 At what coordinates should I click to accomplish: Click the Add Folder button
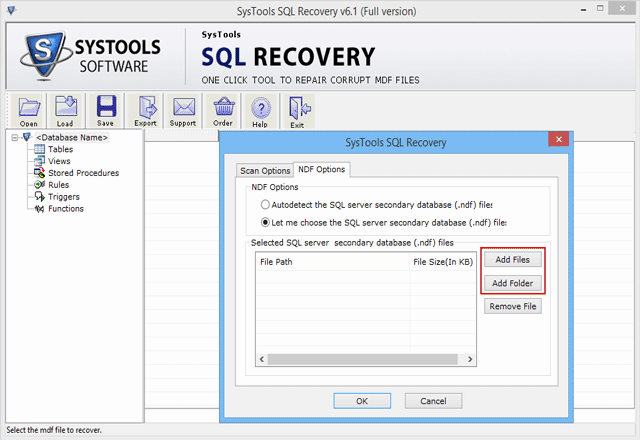coord(513,283)
